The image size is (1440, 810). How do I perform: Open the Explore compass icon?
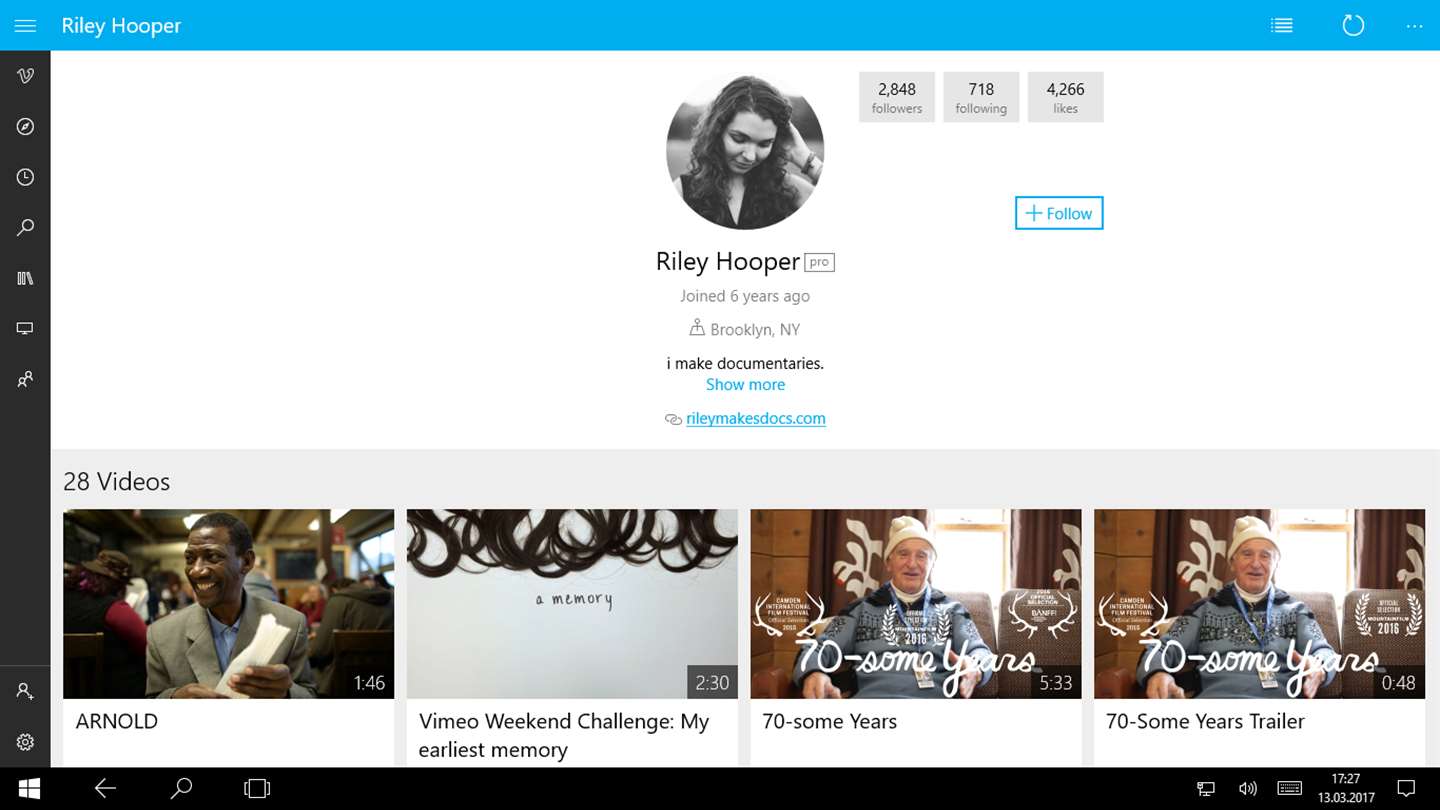25,127
